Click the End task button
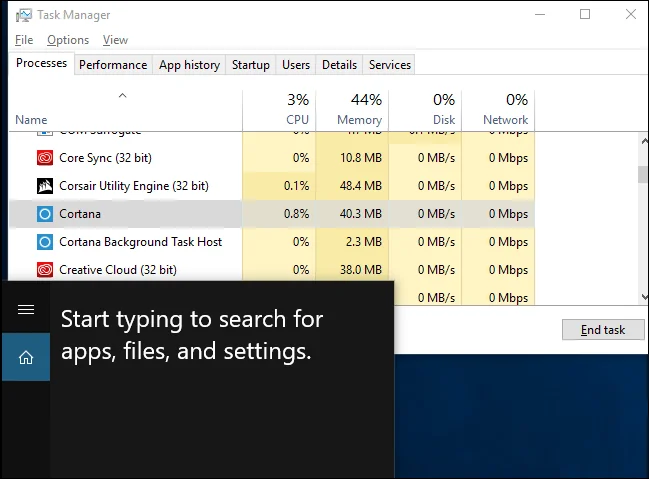The width and height of the screenshot is (649, 479). pyautogui.click(x=603, y=330)
